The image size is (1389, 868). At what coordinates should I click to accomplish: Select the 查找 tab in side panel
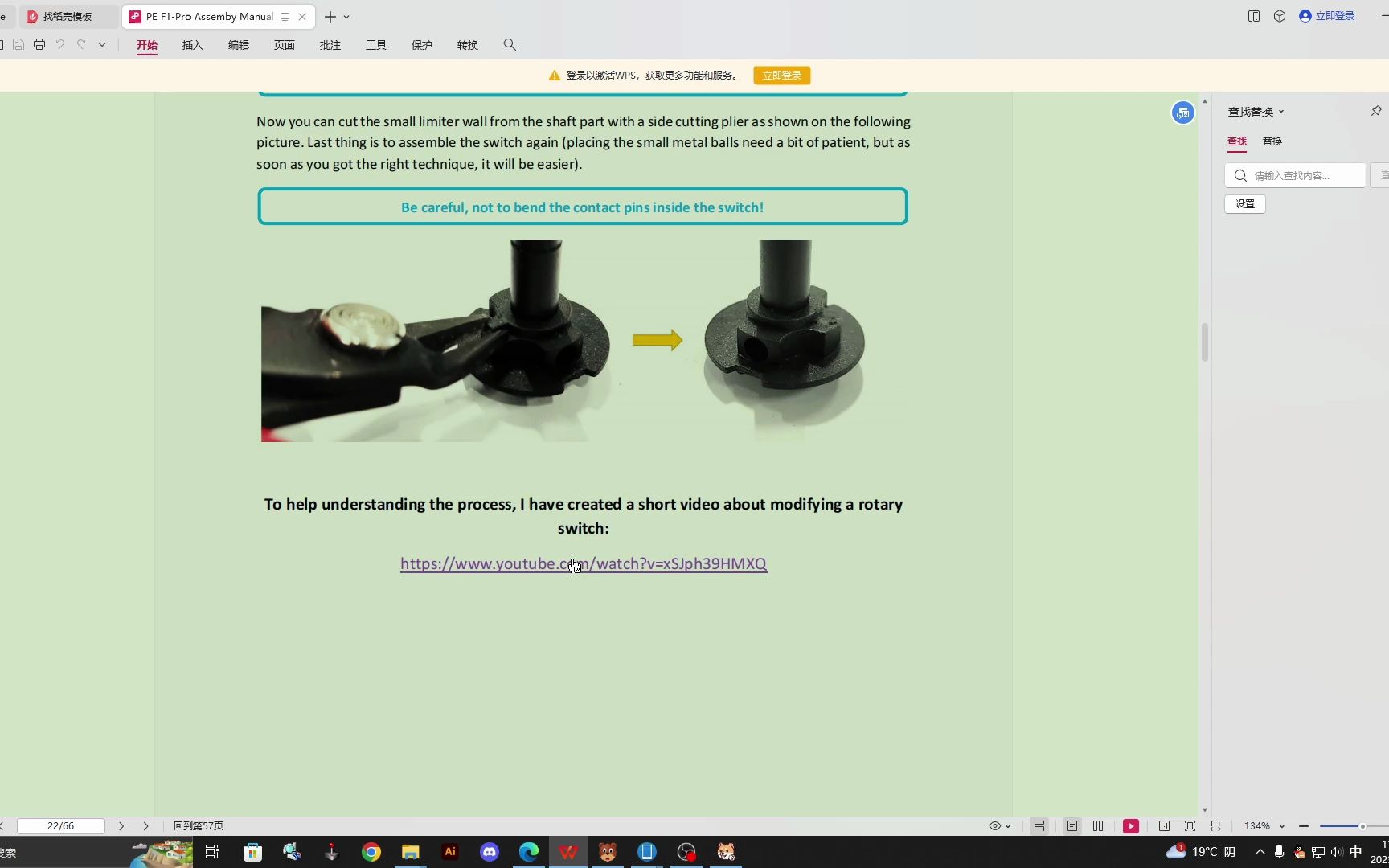1237,141
